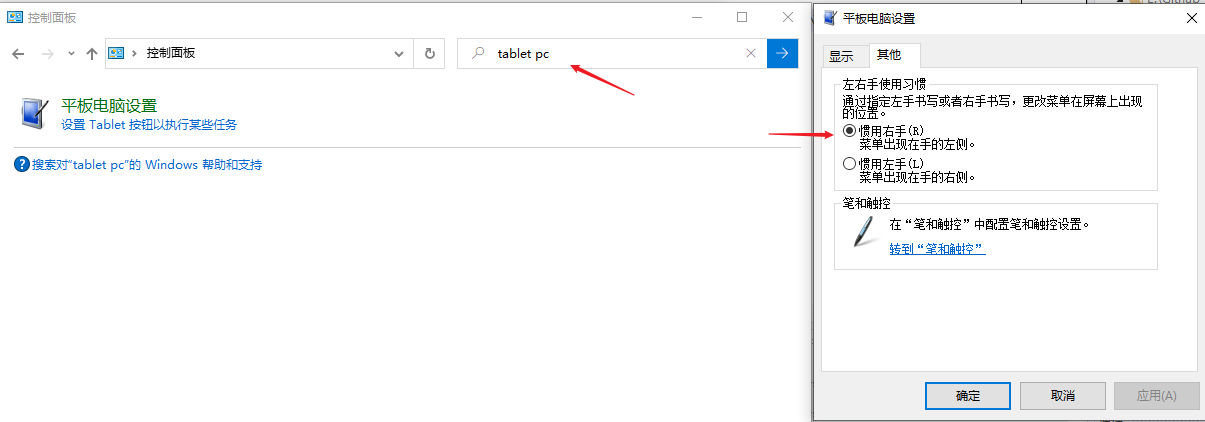Open 平板电脑设置 heading link
Screen dimensions: 1205x422
tap(109, 105)
